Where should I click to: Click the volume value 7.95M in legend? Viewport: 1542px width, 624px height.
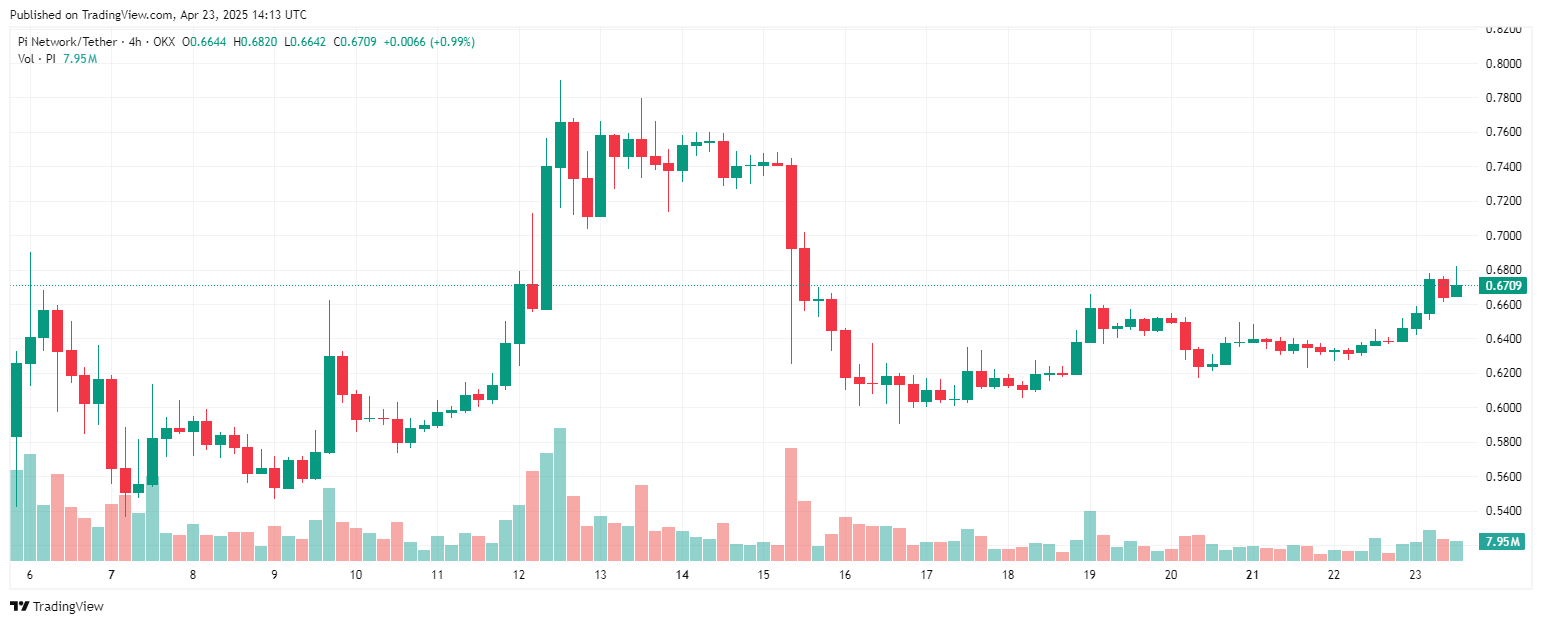[x=80, y=59]
